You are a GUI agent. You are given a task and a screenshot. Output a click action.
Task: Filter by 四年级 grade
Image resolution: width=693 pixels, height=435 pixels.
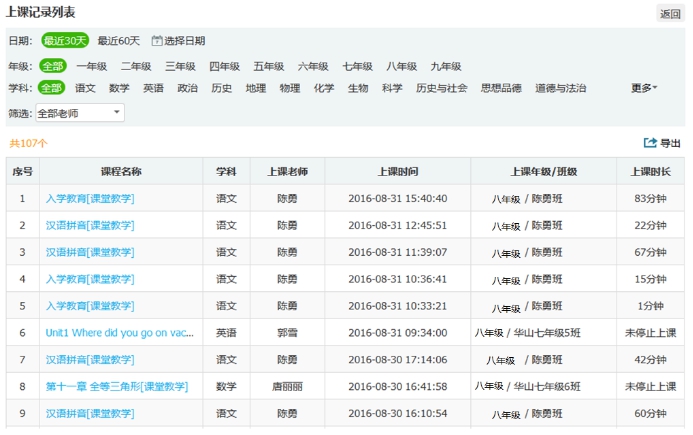[225, 66]
